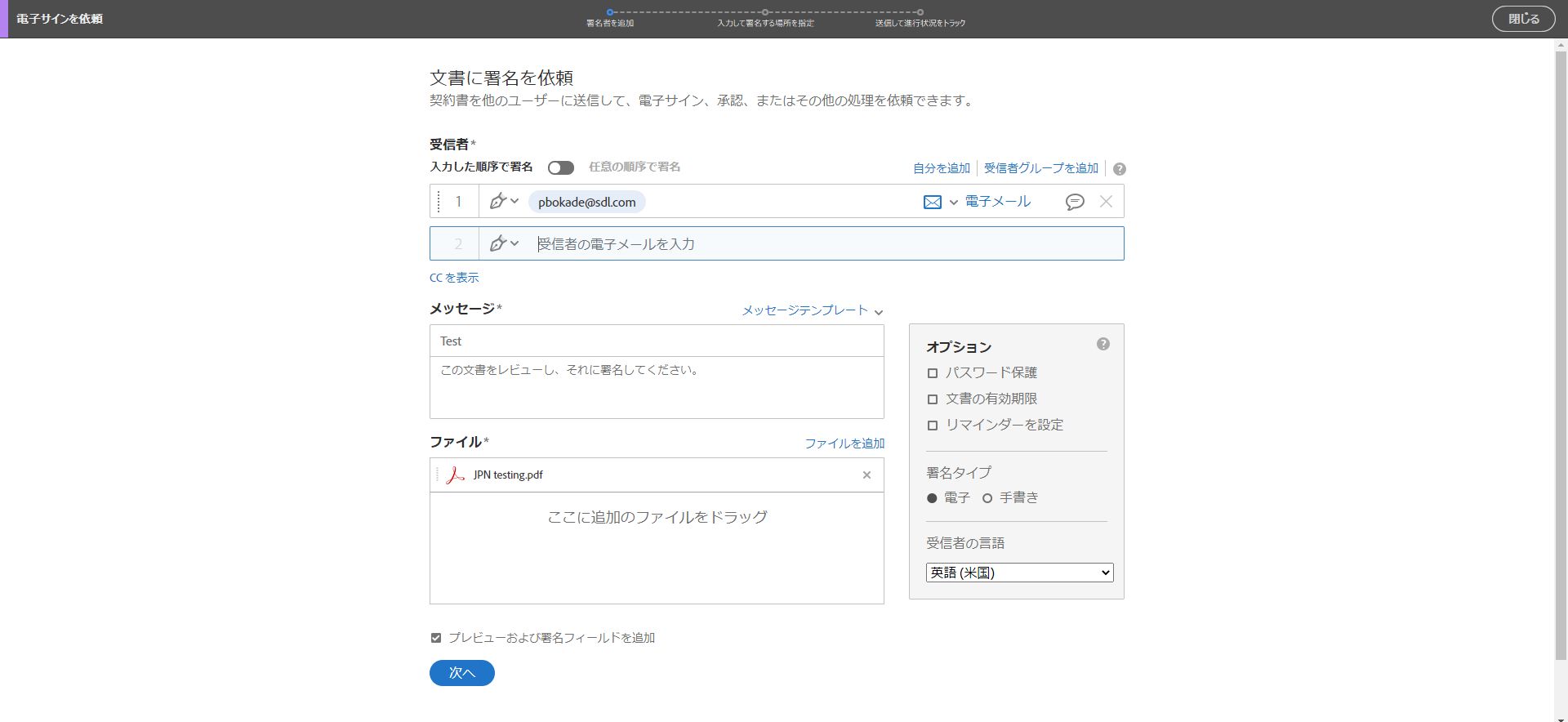Click the 電子メール link for recipient 1
The image size is (1568, 722).
tap(998, 202)
